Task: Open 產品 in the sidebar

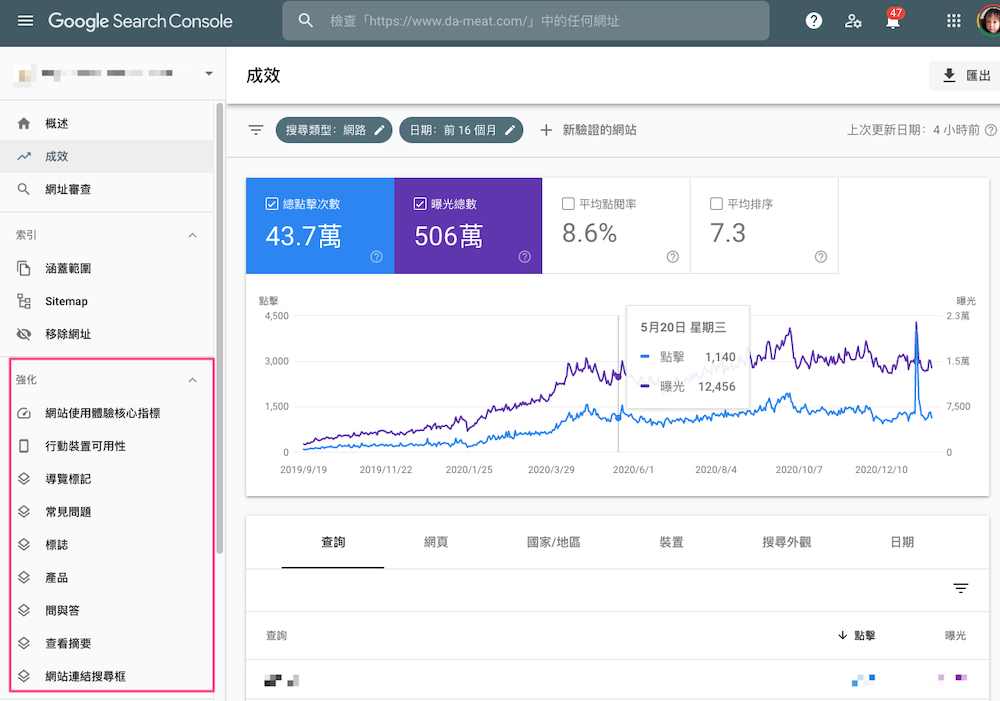Action: click(x=107, y=577)
